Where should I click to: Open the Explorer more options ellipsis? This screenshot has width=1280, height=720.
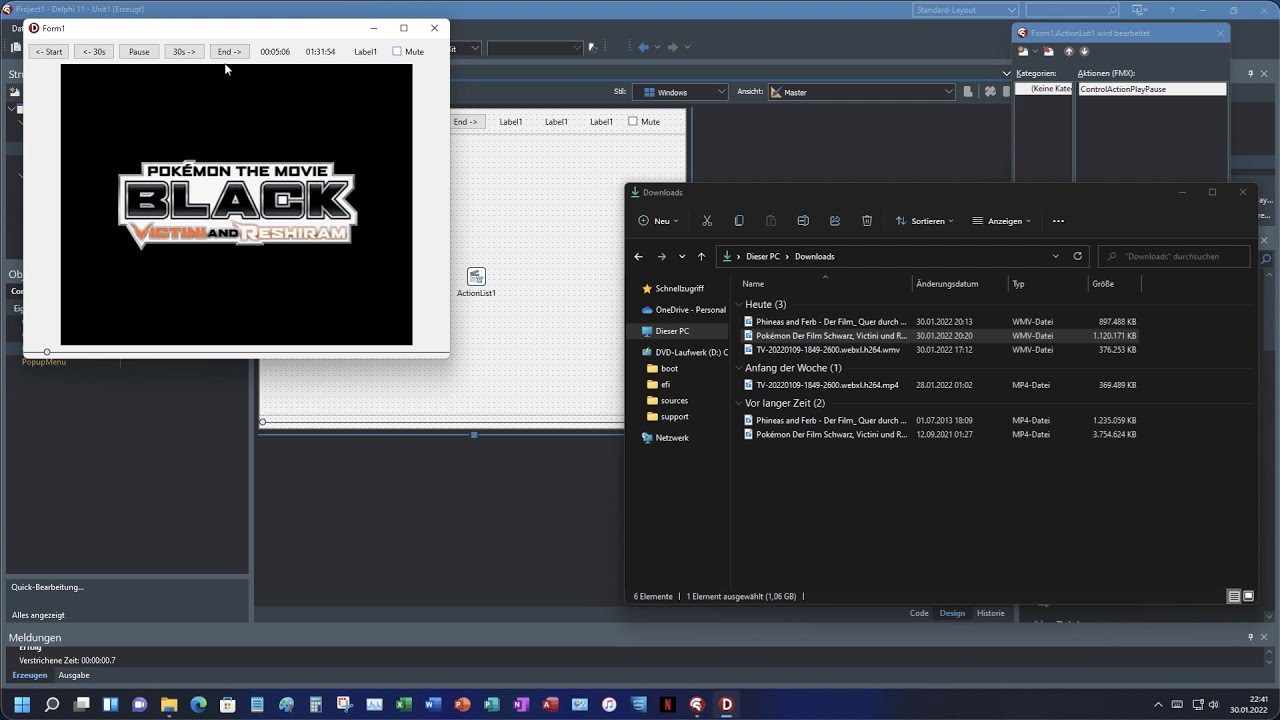[1058, 221]
